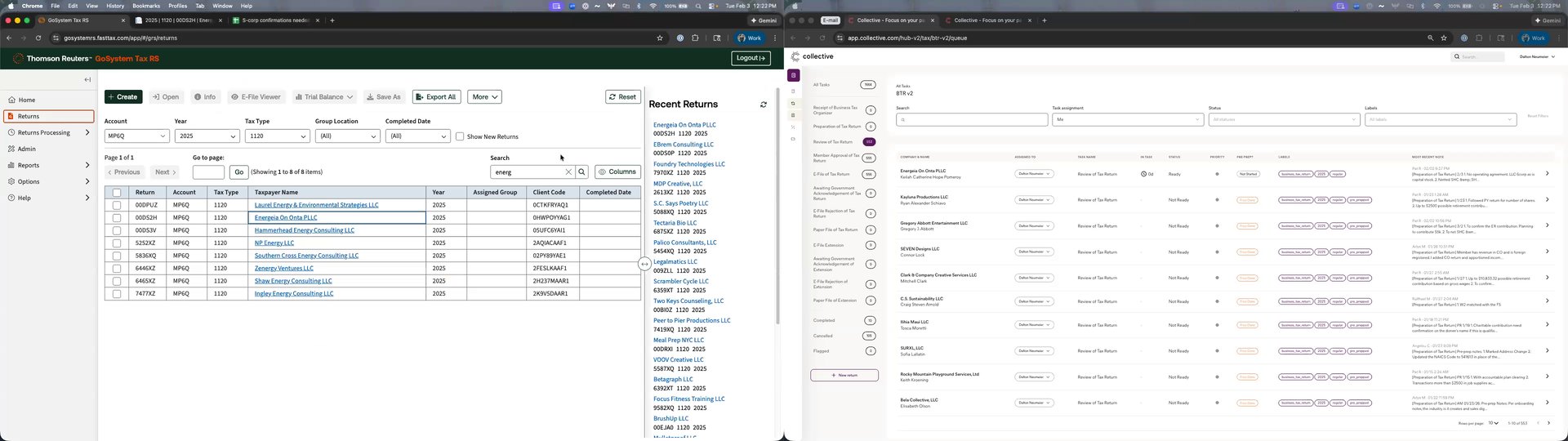1568x441 pixels.
Task: Open the Bookmarks menu in Chrome
Action: [146, 6]
